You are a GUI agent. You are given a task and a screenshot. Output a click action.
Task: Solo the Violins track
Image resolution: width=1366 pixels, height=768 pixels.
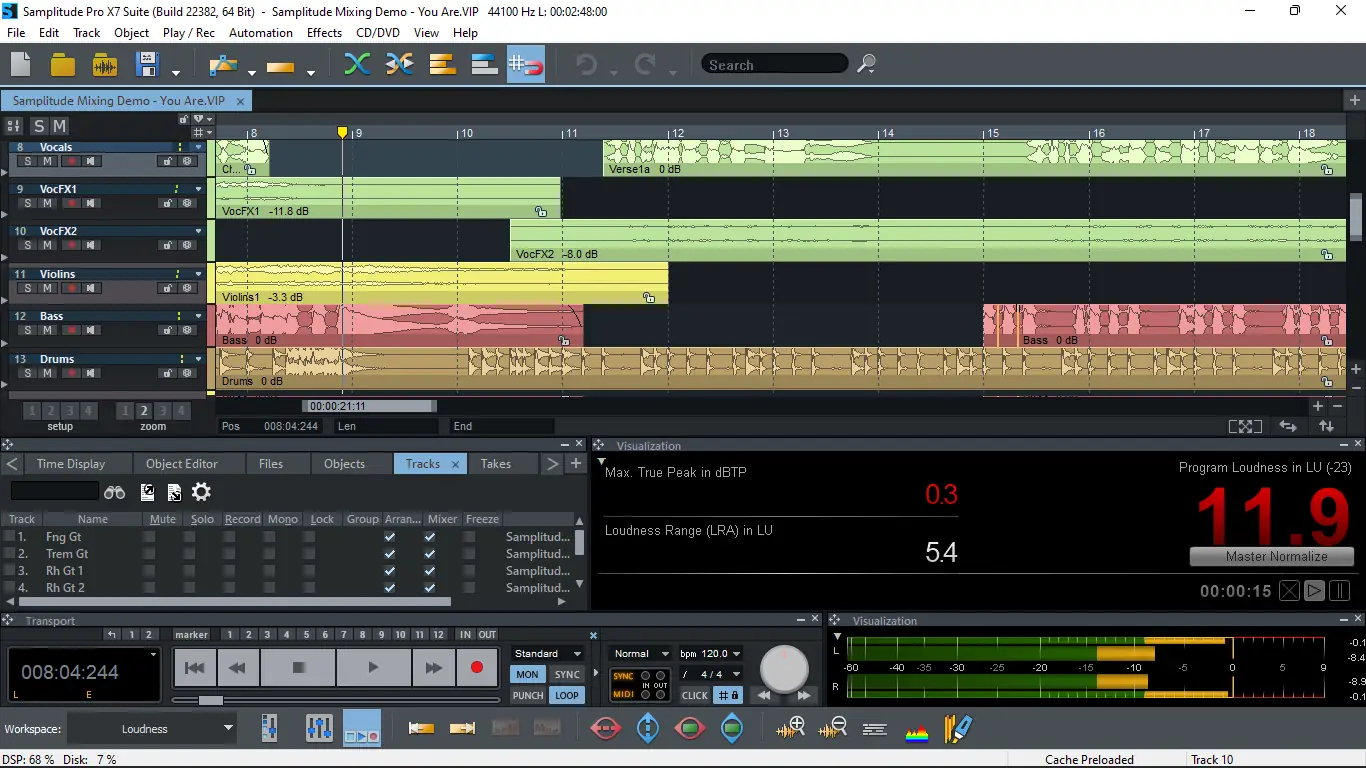click(28, 288)
